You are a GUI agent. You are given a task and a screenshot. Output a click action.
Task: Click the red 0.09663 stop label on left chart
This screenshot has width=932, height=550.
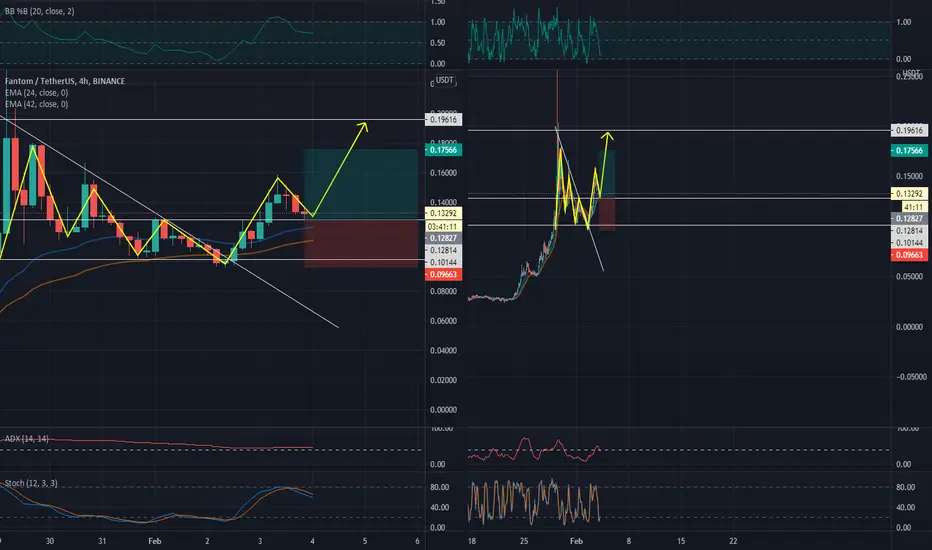pos(443,274)
